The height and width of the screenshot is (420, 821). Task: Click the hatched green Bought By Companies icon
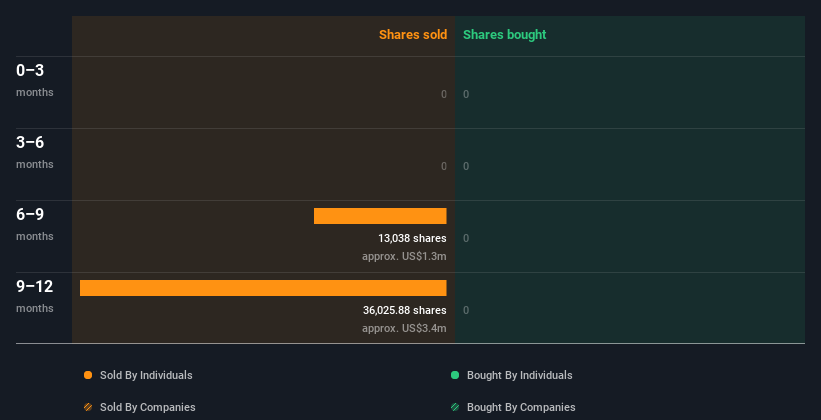[x=455, y=407]
